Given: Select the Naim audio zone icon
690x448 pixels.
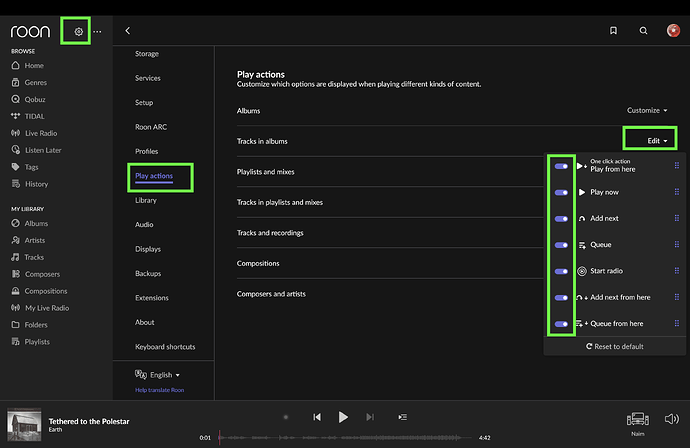Looking at the screenshot, I should point(638,419).
